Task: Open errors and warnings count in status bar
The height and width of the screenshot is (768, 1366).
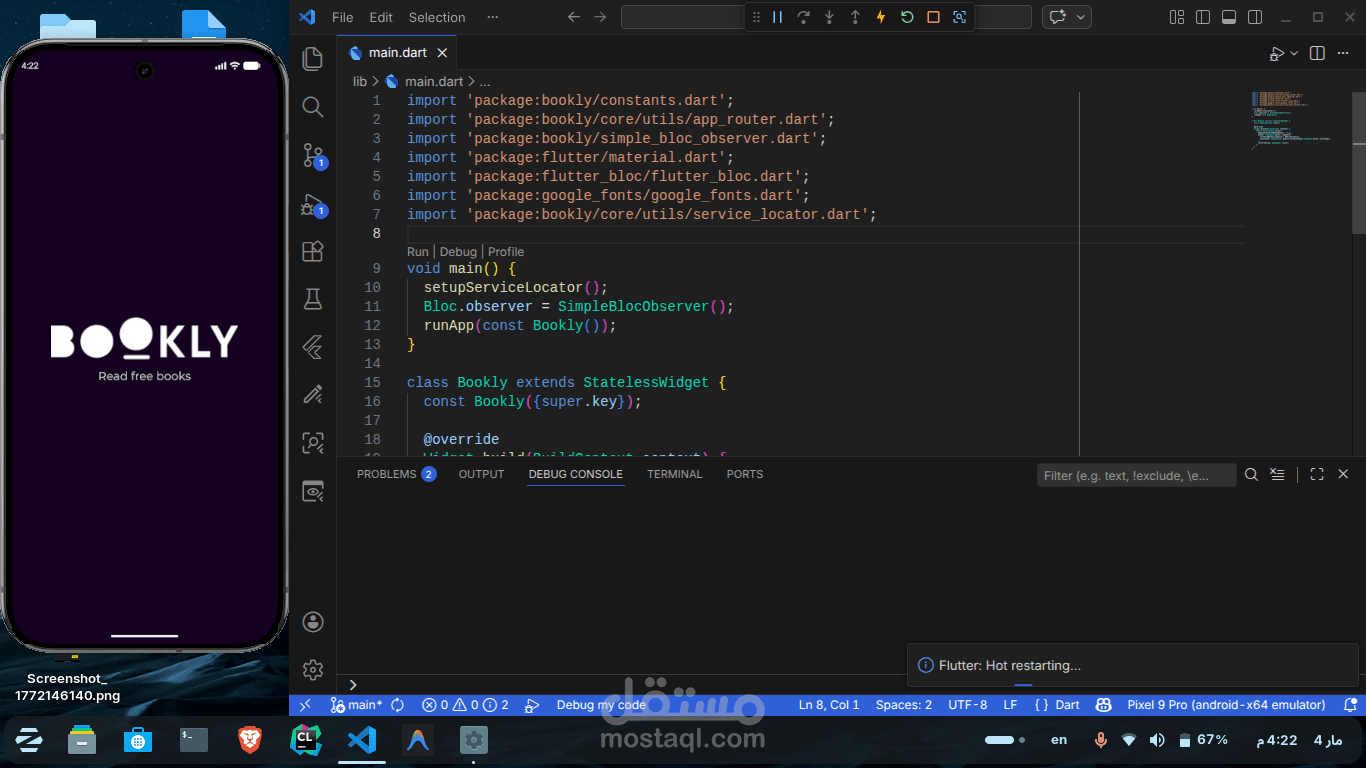Action: tap(465, 705)
